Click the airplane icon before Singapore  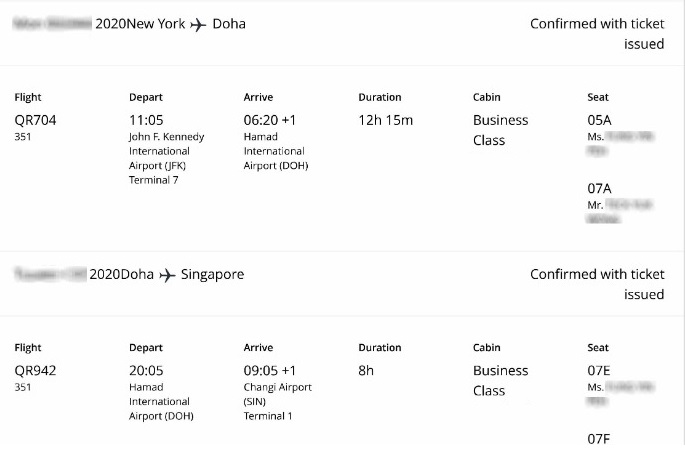click(x=166, y=275)
